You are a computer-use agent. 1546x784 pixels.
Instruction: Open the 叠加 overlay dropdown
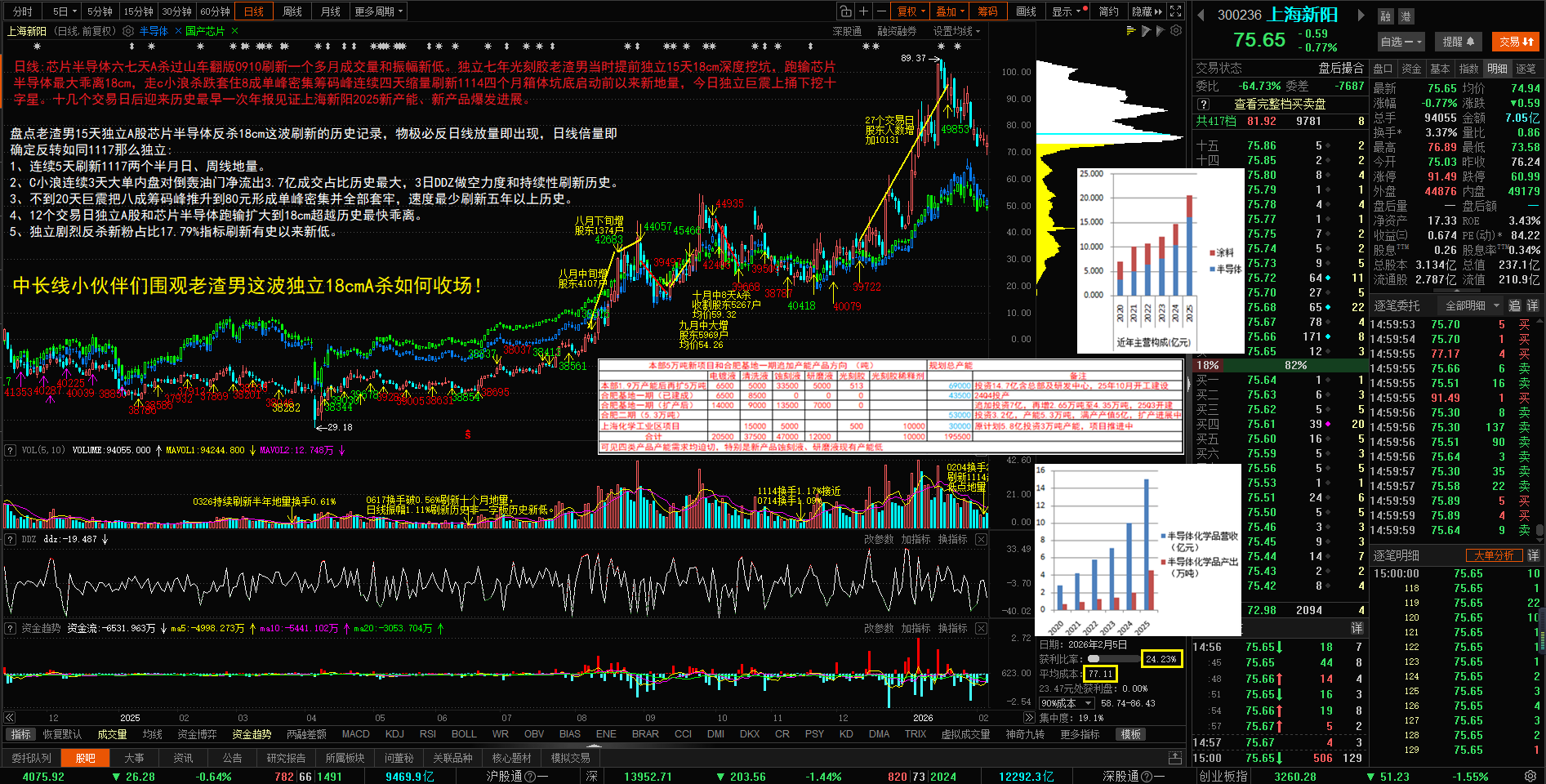tap(950, 11)
